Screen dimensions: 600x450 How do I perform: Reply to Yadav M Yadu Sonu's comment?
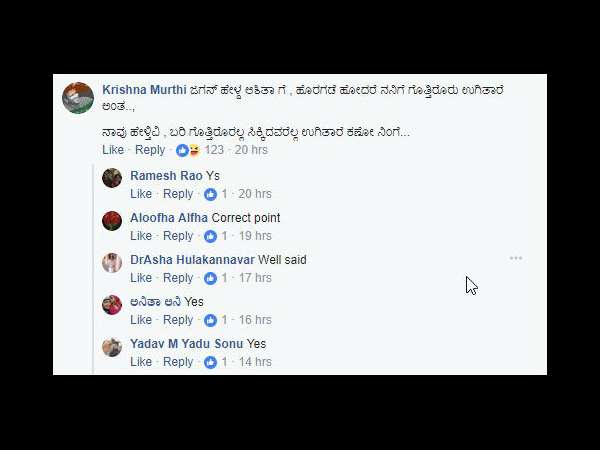click(178, 362)
